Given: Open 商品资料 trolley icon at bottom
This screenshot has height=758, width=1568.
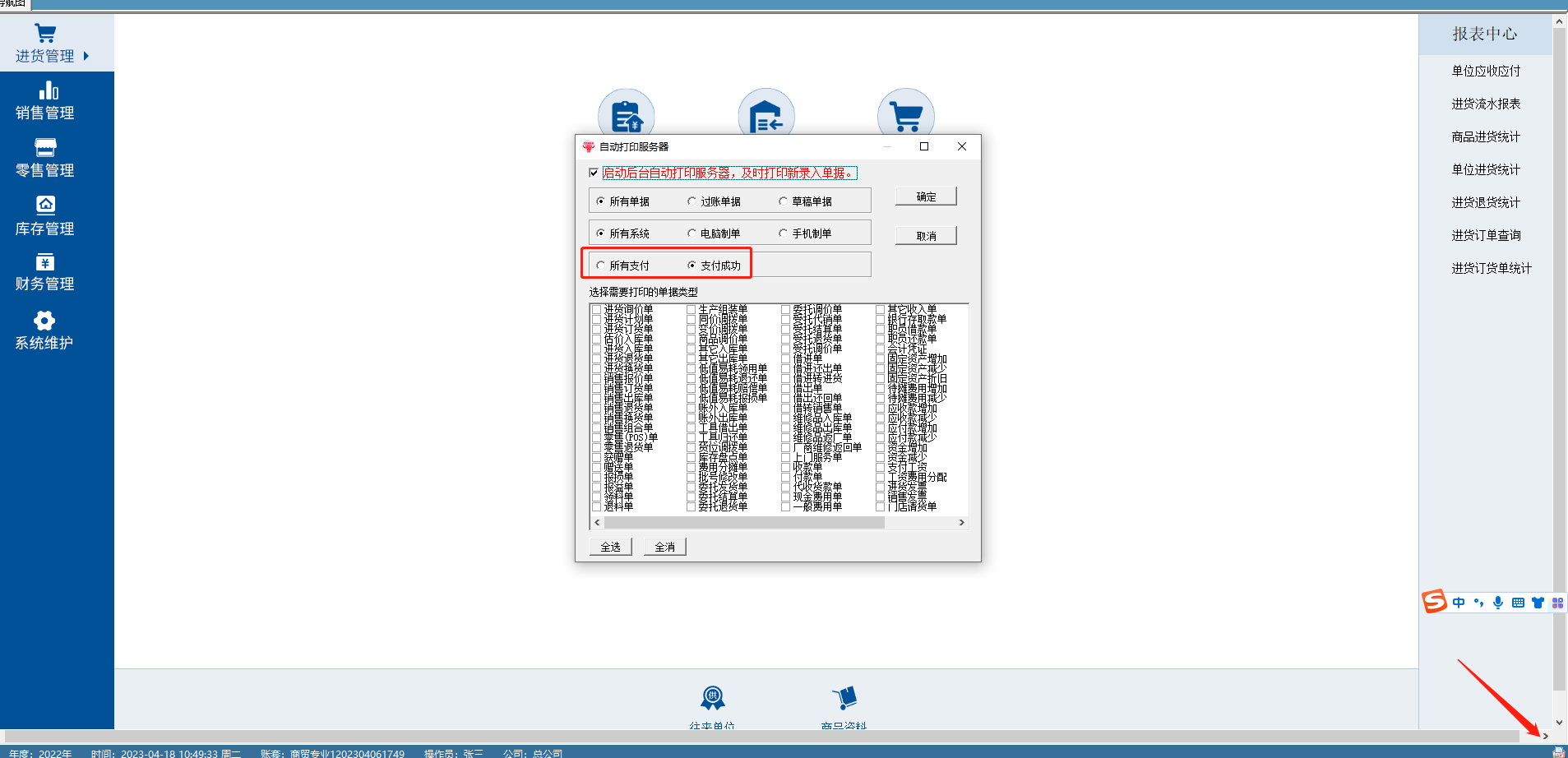Looking at the screenshot, I should 844,698.
